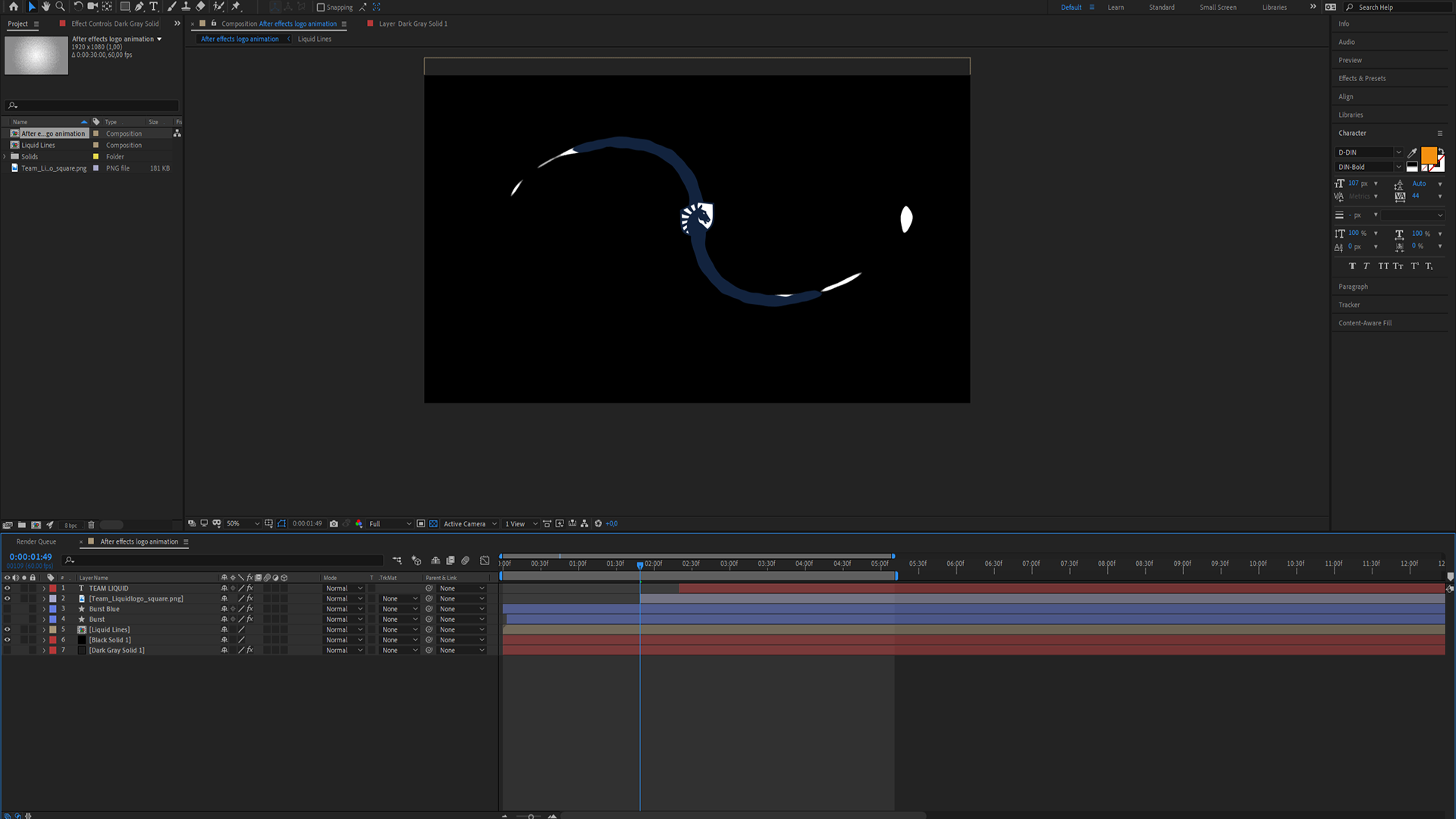
Task: Select the Puppet Pin tool
Action: pos(236,6)
